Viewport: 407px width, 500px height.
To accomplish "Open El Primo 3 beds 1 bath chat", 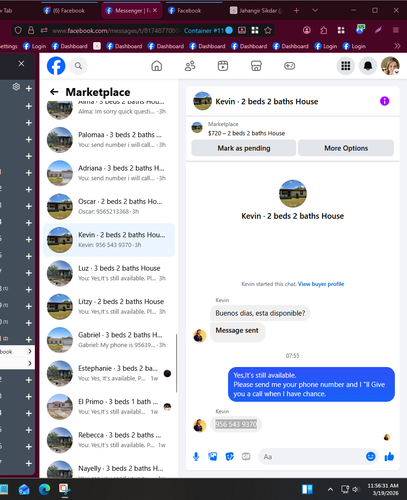I will pos(109,406).
